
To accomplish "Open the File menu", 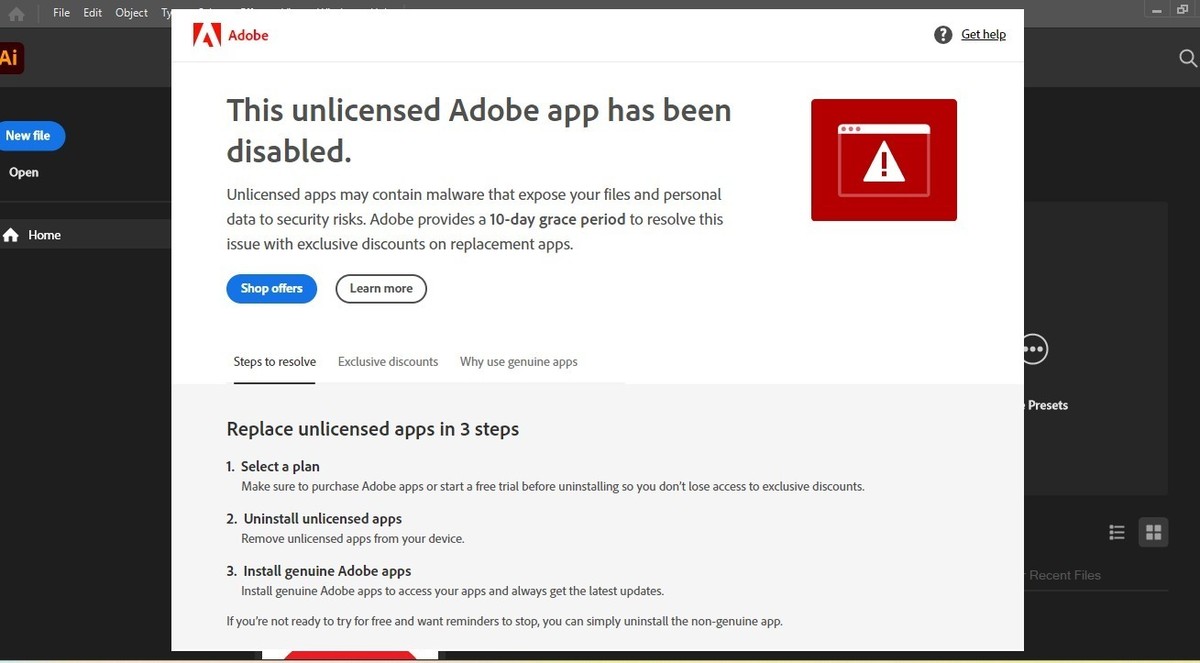I will pos(62,13).
